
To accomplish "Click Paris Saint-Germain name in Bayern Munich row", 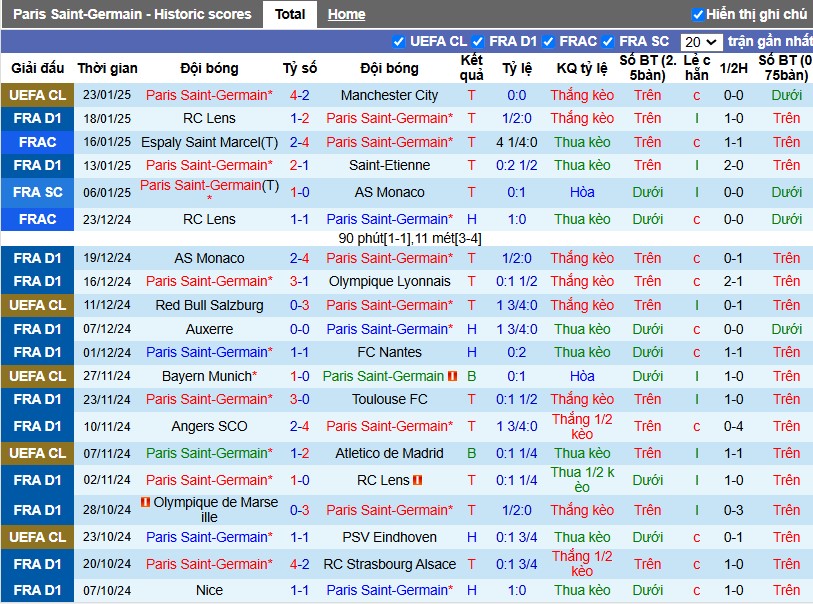I will 383,376.
